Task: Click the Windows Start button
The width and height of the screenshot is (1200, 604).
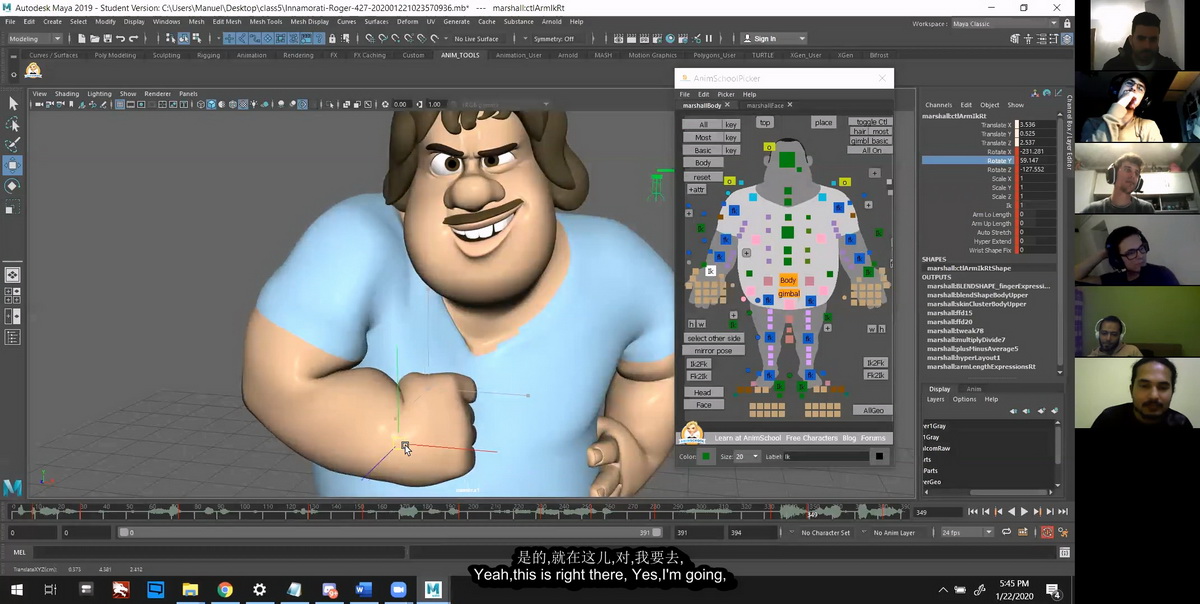Action: (x=17, y=590)
